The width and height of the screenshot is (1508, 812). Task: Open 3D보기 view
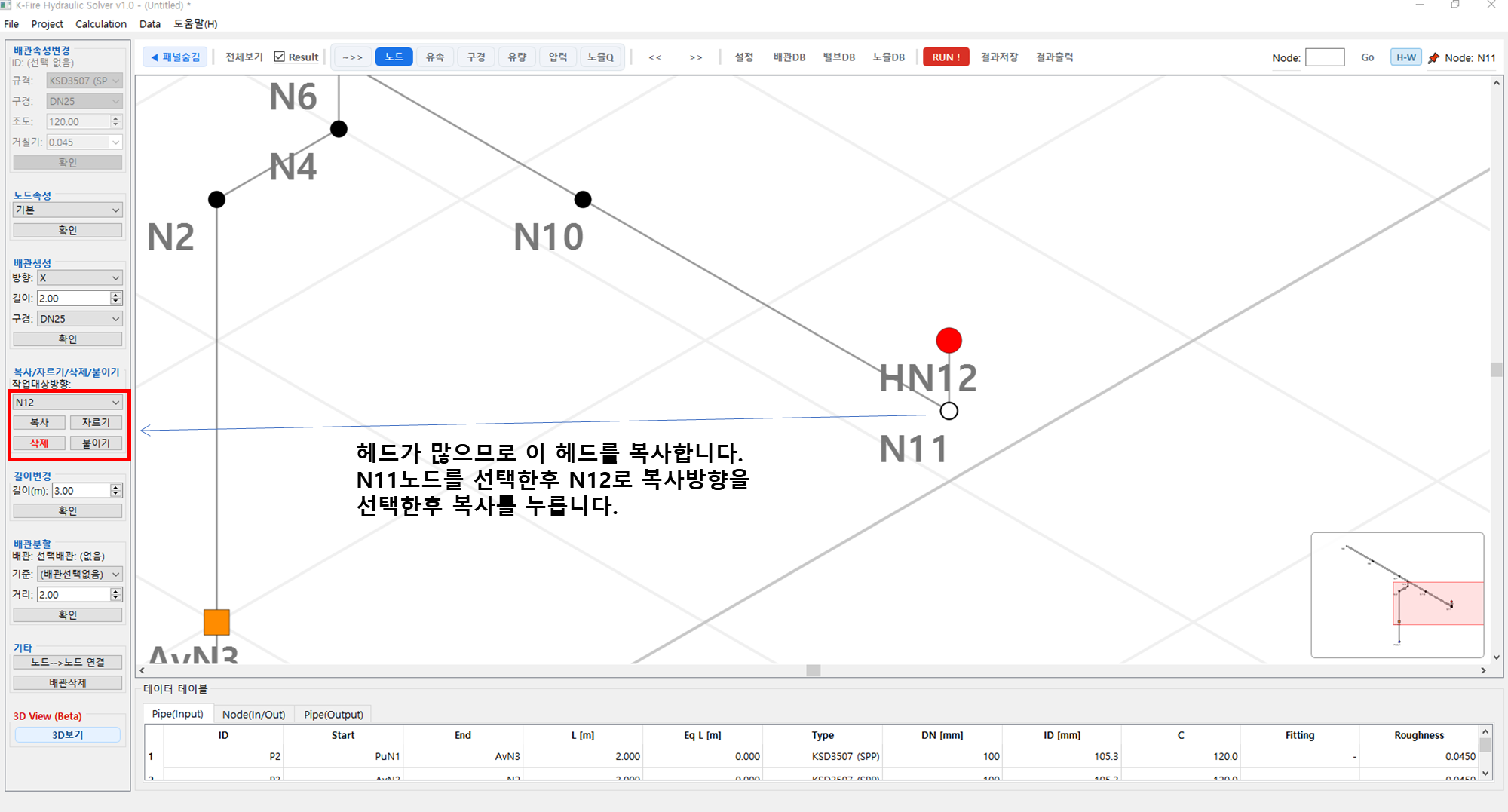68,735
